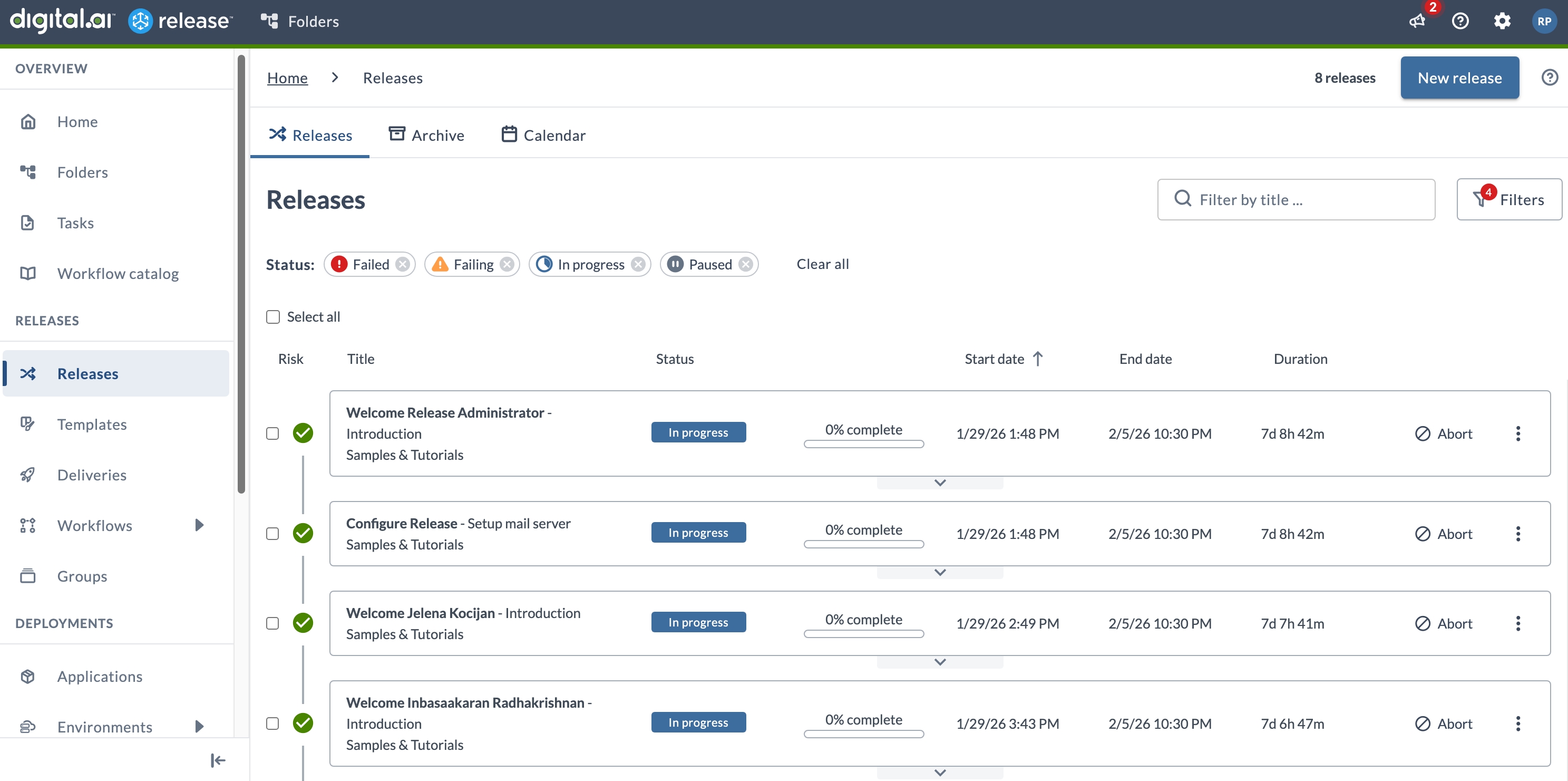Click the Filter by title search field
Screen dimensions: 1568x781
point(1296,199)
